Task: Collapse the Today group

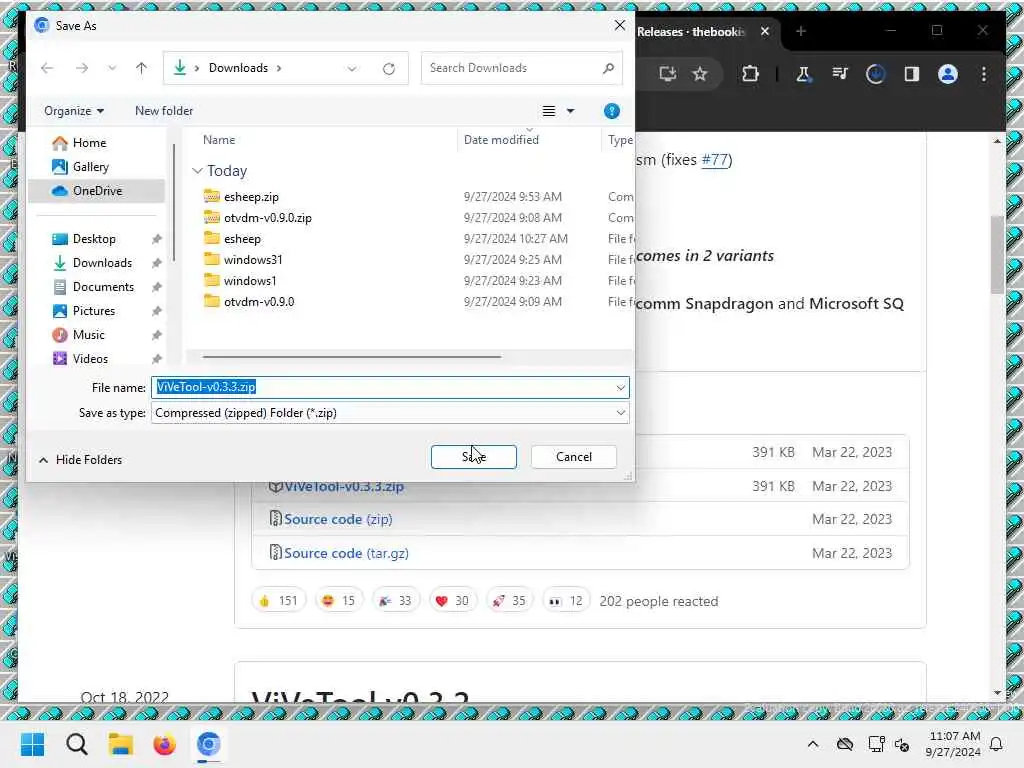Action: [x=197, y=171]
